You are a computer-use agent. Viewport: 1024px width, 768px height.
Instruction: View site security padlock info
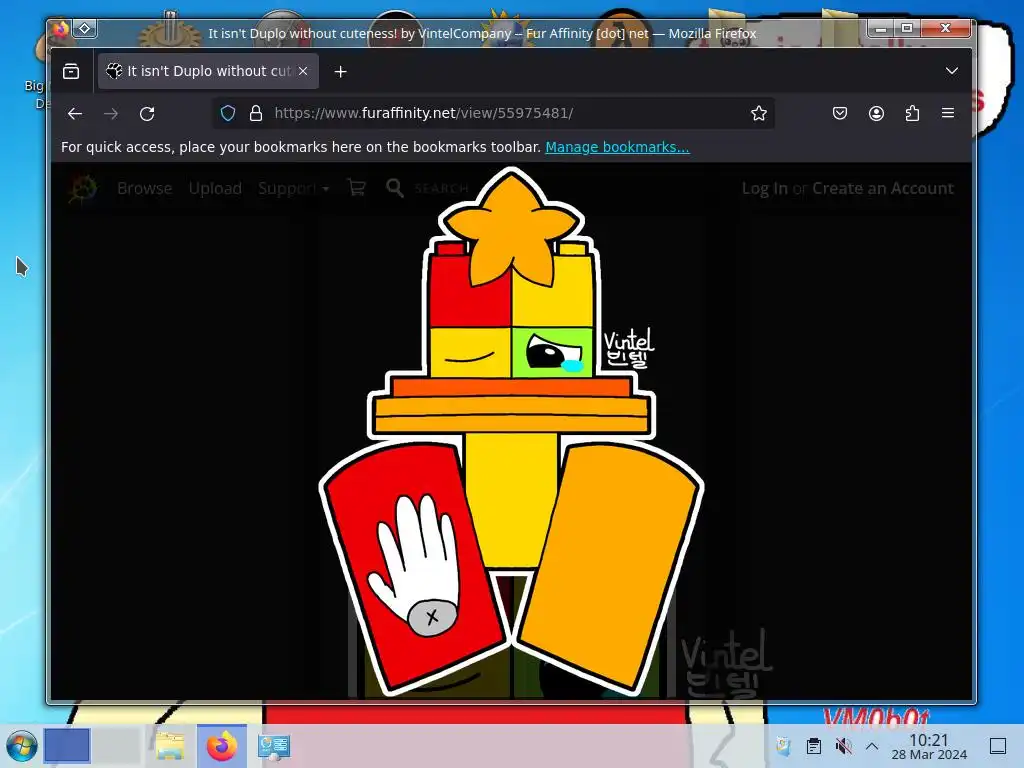(x=256, y=113)
